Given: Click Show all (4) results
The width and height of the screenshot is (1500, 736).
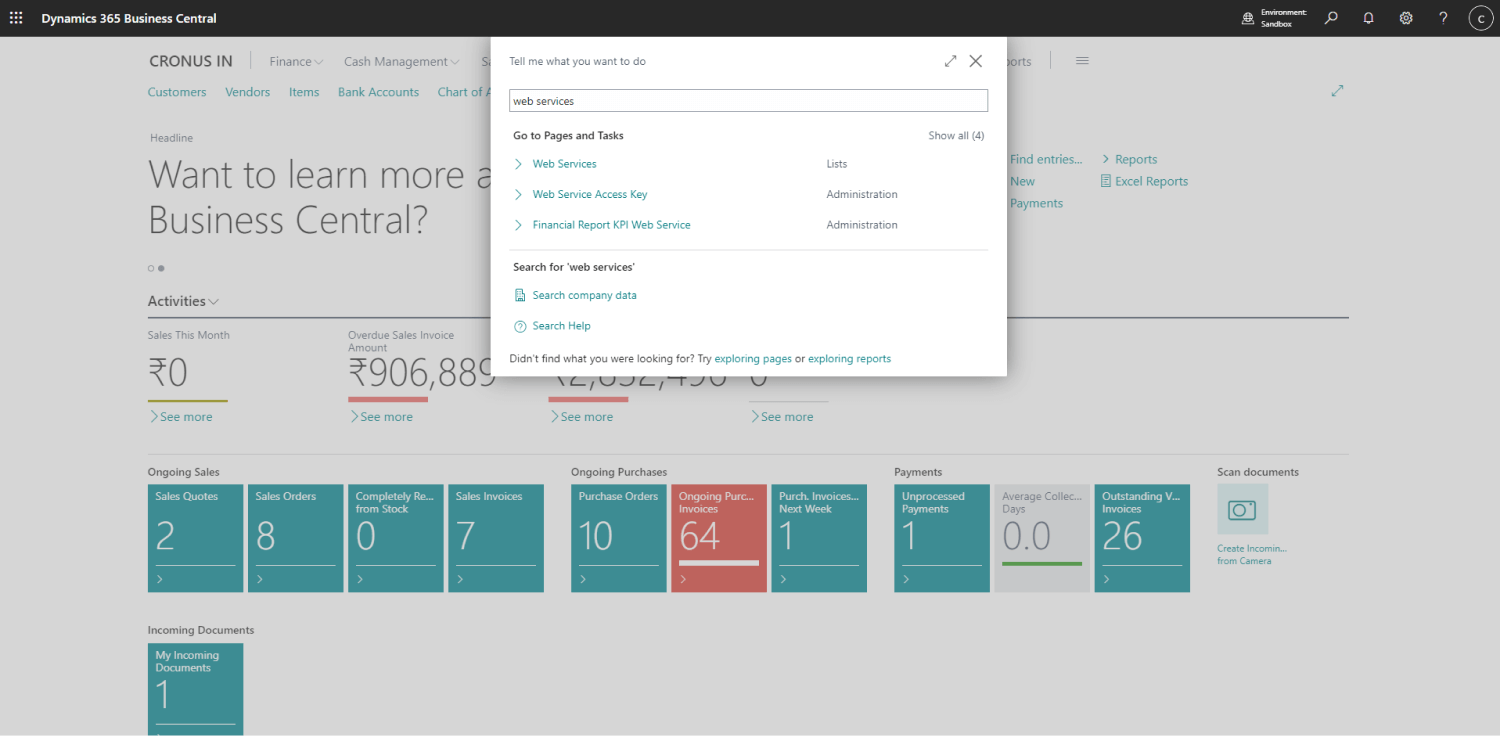Looking at the screenshot, I should point(956,136).
